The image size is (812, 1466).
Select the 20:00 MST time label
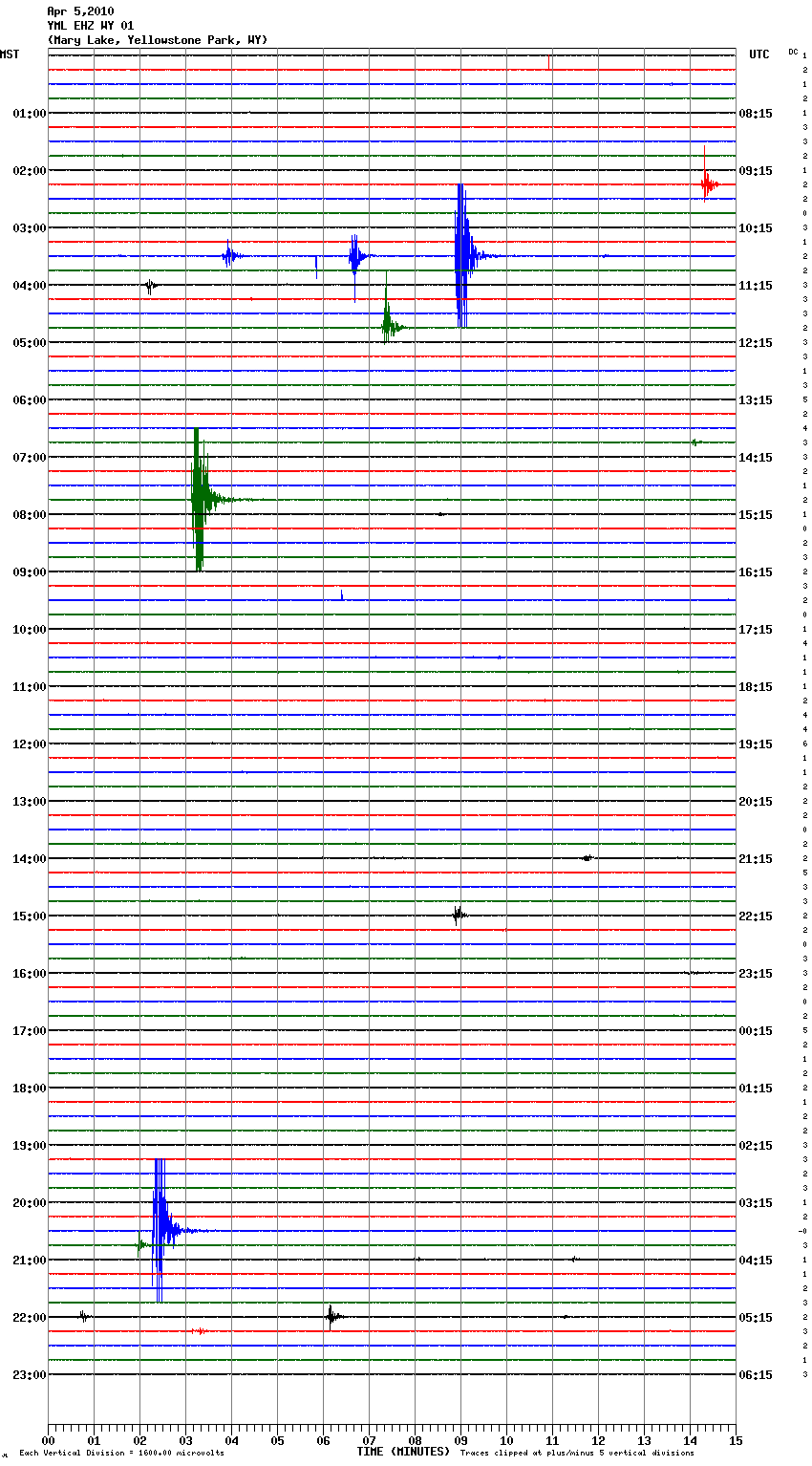coord(30,1203)
